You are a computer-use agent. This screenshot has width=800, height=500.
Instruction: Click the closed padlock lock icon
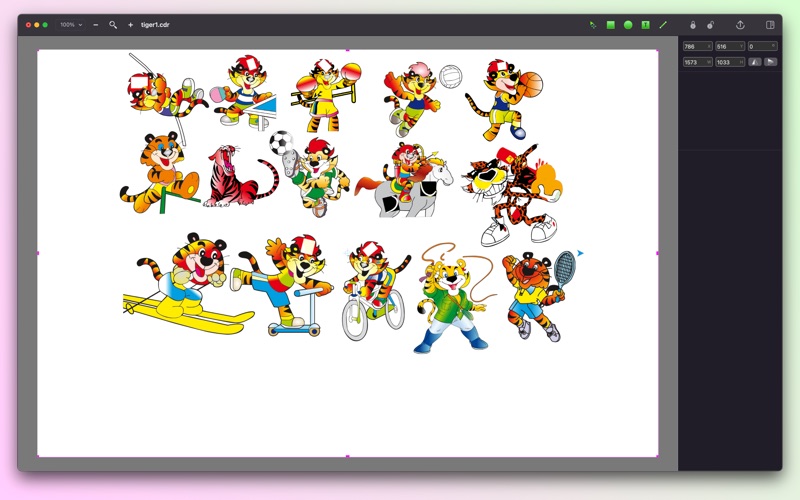pos(693,24)
